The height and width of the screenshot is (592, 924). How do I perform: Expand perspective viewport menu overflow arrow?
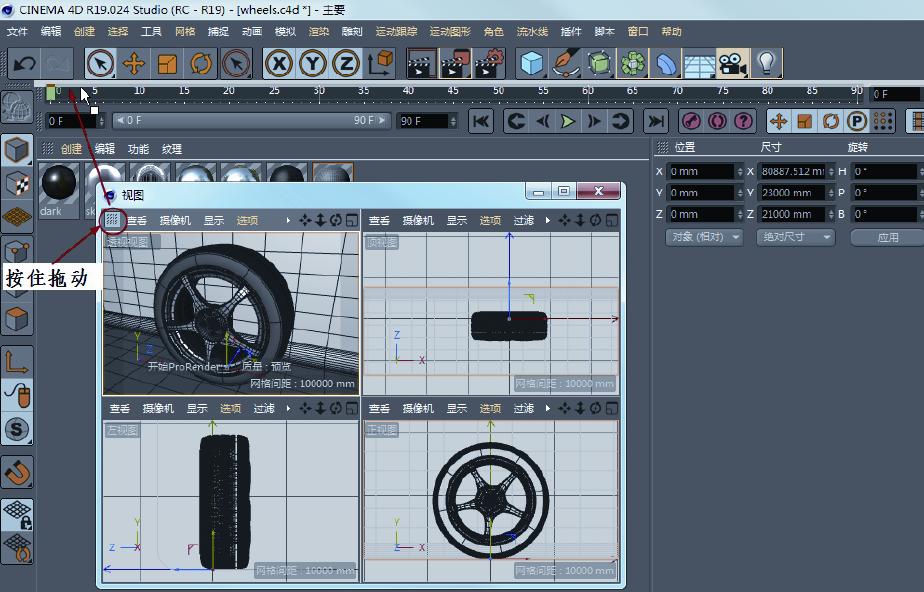tap(289, 220)
